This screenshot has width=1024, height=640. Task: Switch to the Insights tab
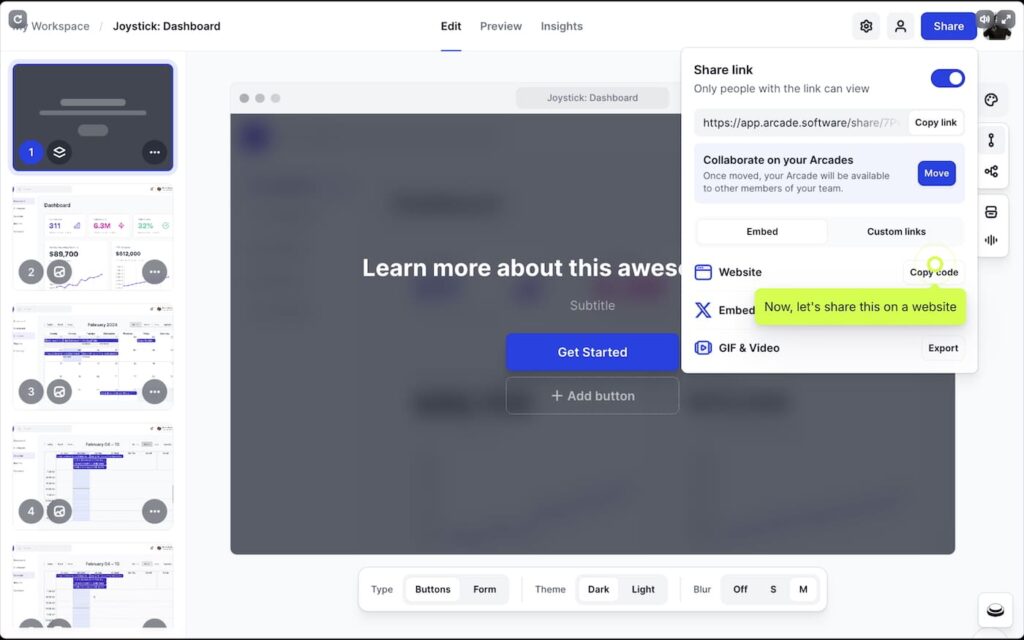pos(562,26)
